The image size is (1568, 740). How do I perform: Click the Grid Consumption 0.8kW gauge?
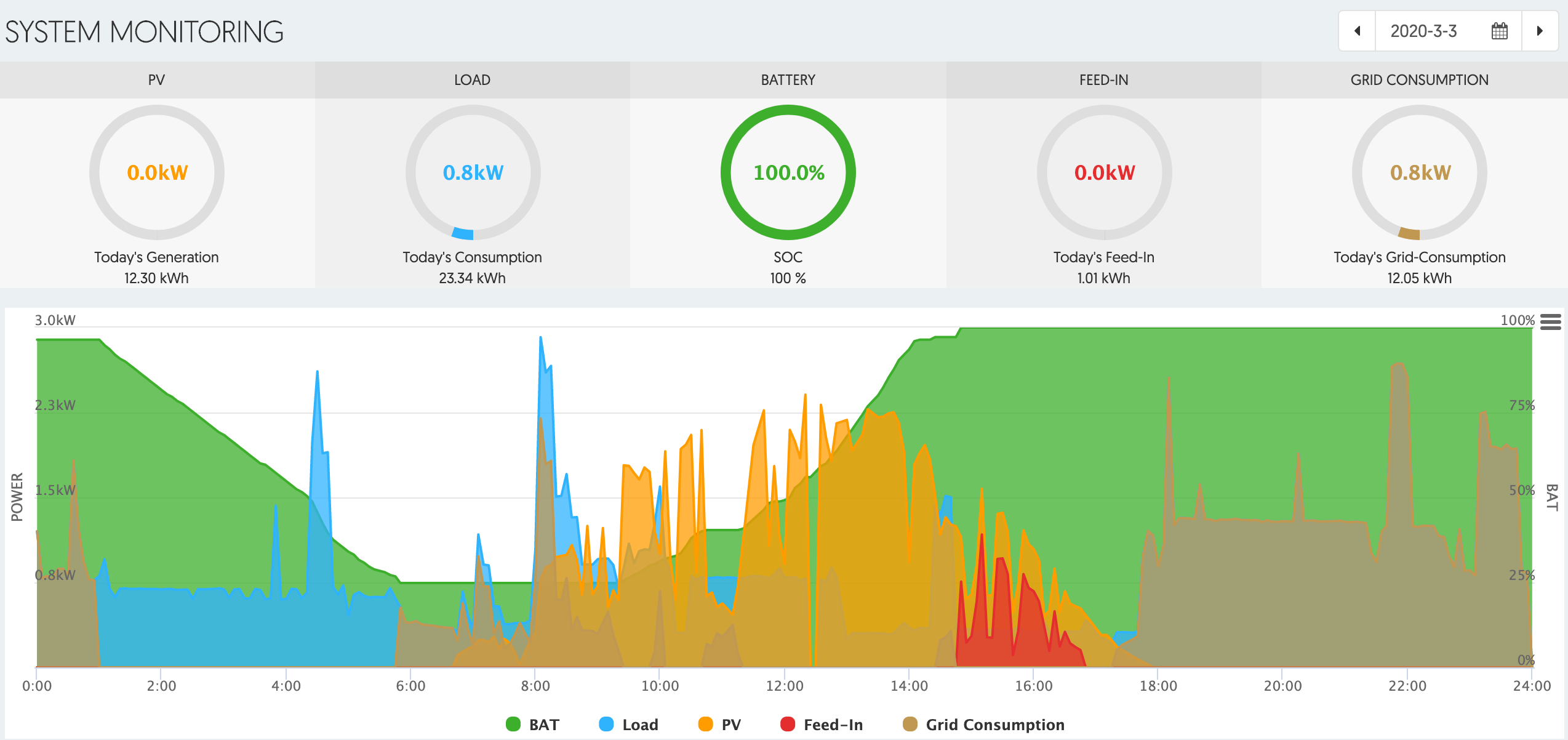1420,172
